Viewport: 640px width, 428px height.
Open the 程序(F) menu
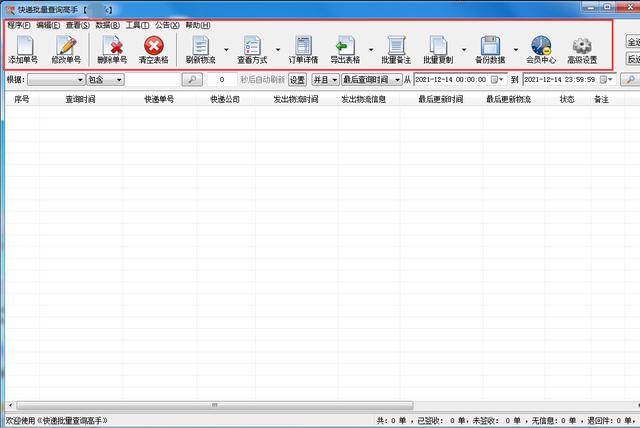pyautogui.click(x=19, y=25)
